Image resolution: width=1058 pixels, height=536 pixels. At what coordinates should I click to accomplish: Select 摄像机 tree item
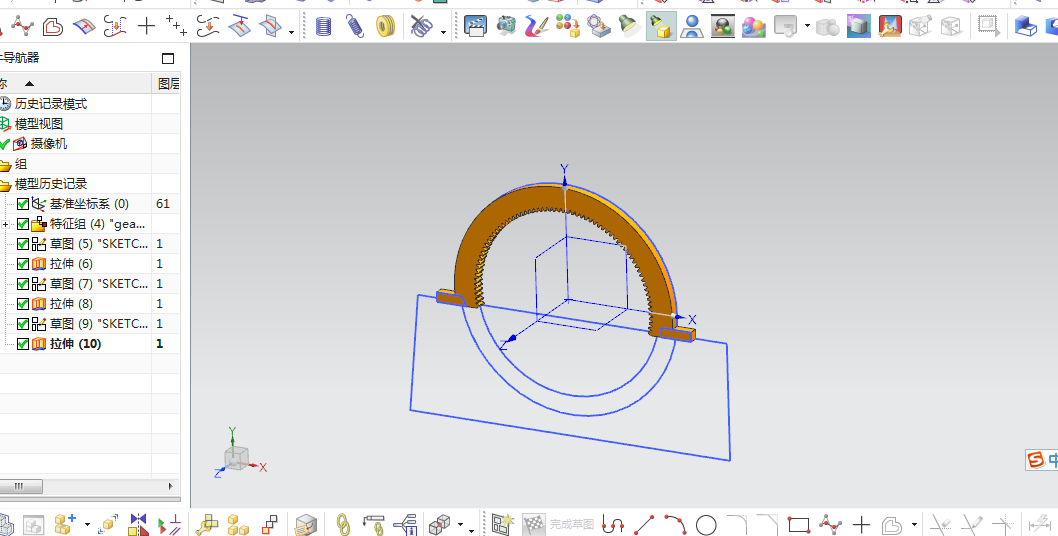(x=49, y=144)
